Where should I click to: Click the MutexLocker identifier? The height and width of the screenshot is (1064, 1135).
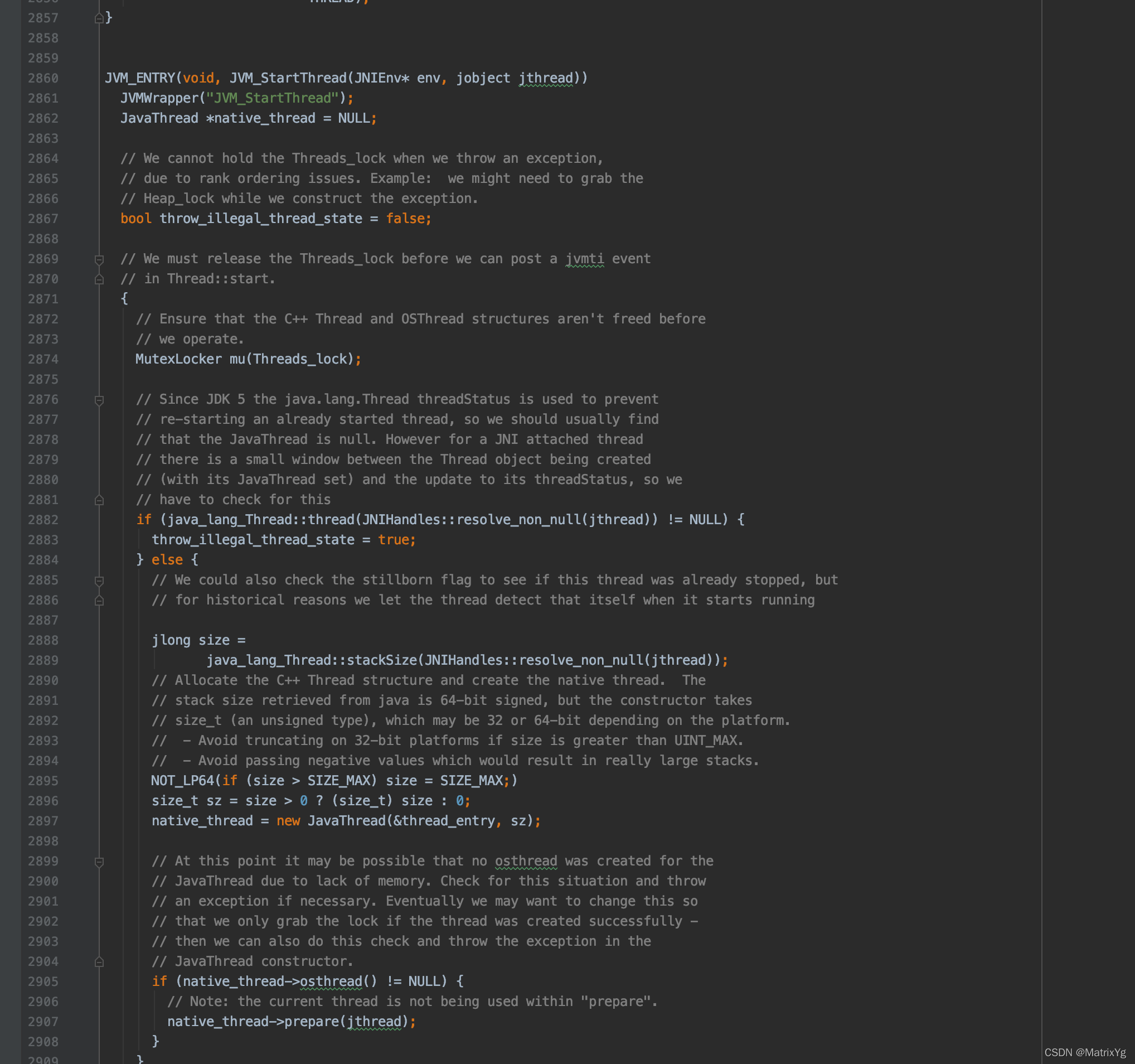(x=178, y=359)
